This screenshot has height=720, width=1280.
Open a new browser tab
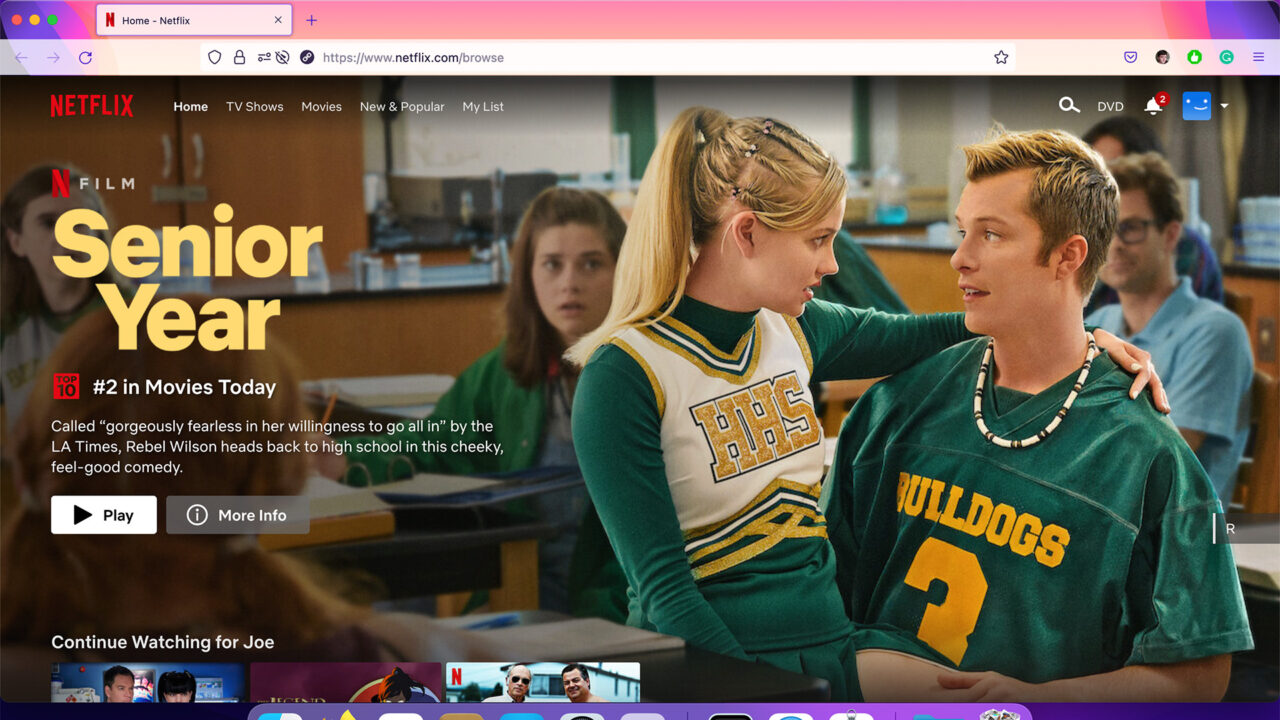click(311, 20)
